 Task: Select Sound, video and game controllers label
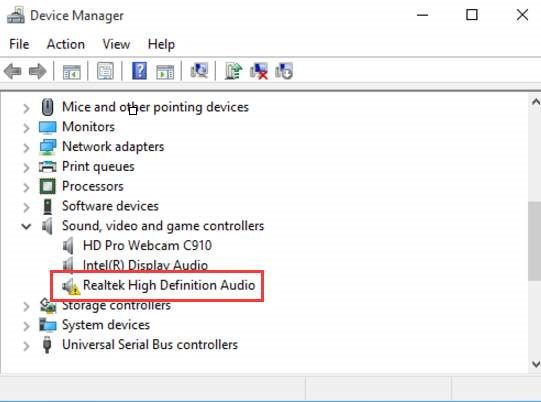pyautogui.click(x=163, y=226)
